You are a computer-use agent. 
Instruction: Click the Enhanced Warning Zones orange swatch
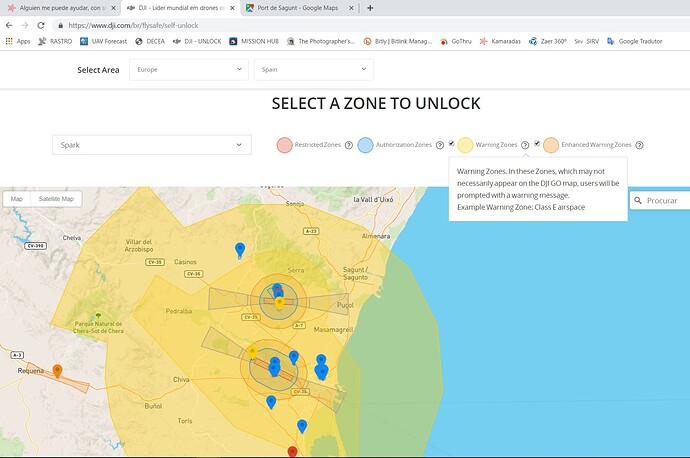pos(551,145)
